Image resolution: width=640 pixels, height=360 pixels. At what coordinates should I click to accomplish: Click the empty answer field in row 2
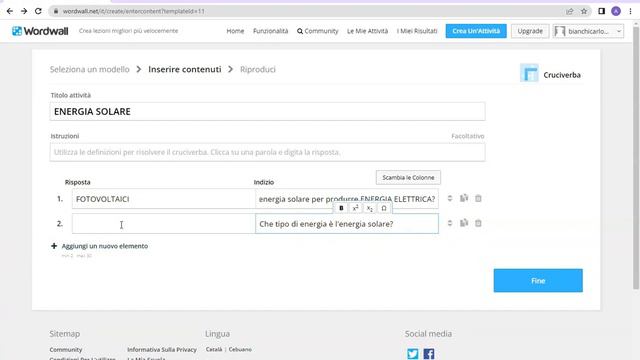(x=164, y=224)
